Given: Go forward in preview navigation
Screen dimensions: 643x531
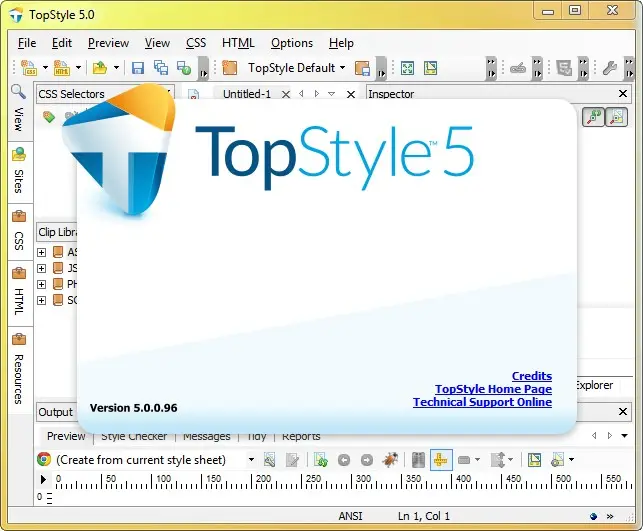Looking at the screenshot, I should pyautogui.click(x=367, y=460).
